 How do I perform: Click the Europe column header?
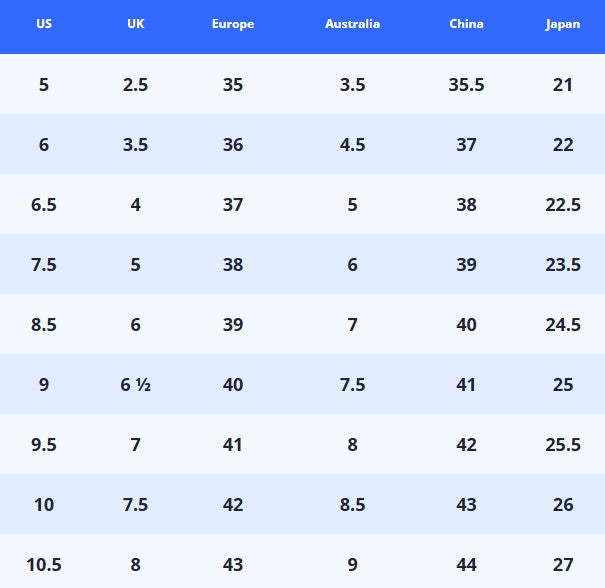(233, 24)
